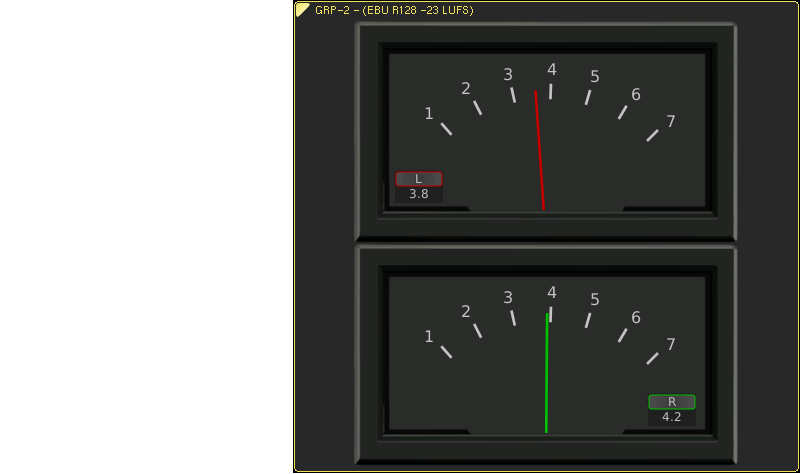Click the green needle on the right meter
Screen dimensions: 800x474
[x=546, y=373]
